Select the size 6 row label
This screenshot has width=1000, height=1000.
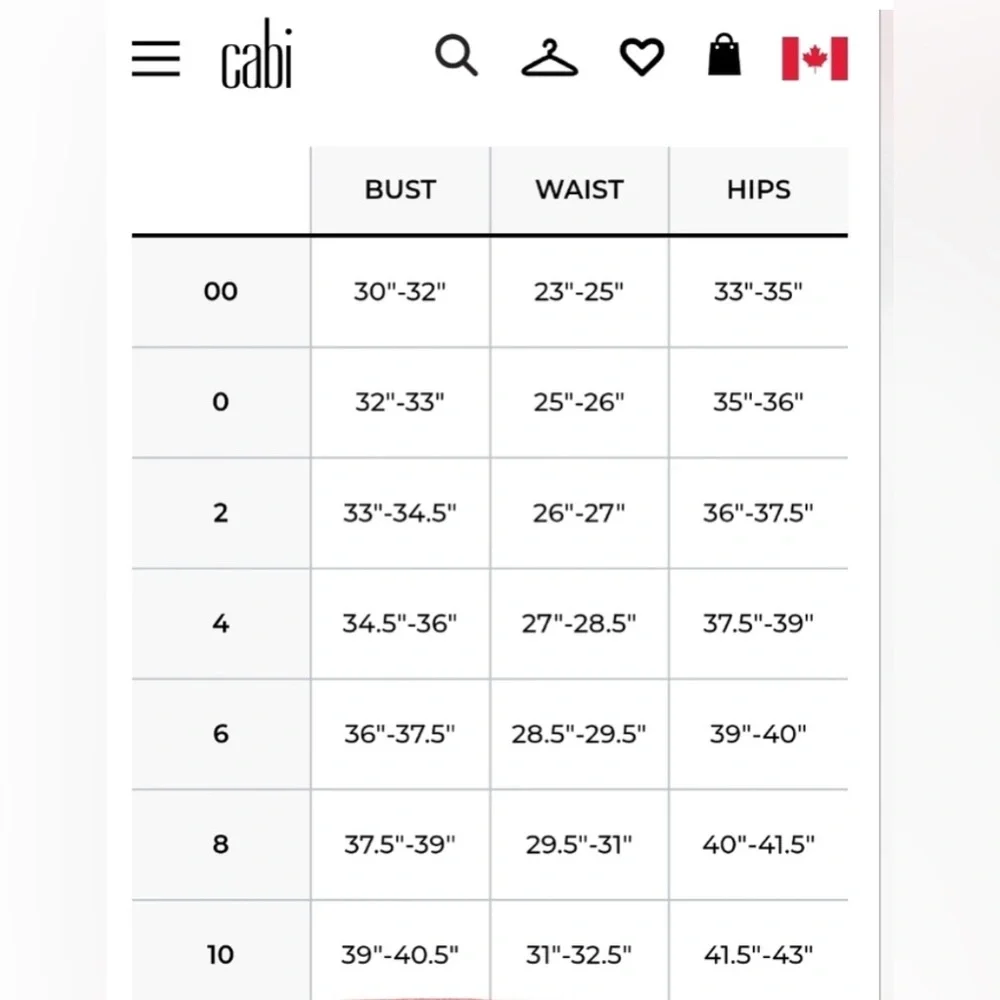(220, 734)
